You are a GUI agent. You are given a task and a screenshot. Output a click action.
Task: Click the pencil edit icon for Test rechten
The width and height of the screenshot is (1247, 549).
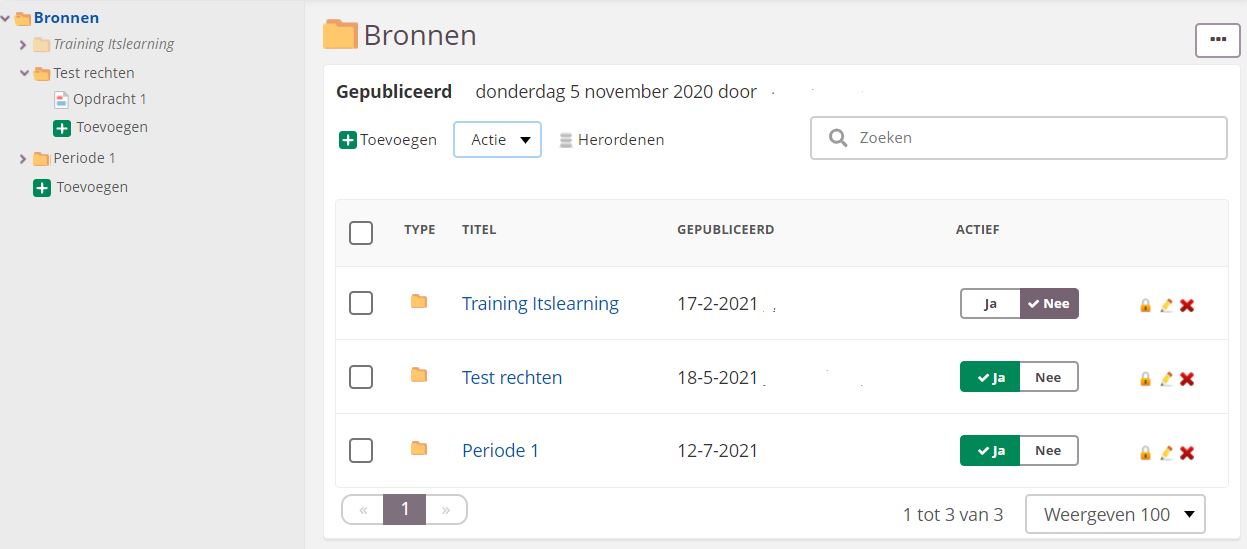[x=1166, y=379]
